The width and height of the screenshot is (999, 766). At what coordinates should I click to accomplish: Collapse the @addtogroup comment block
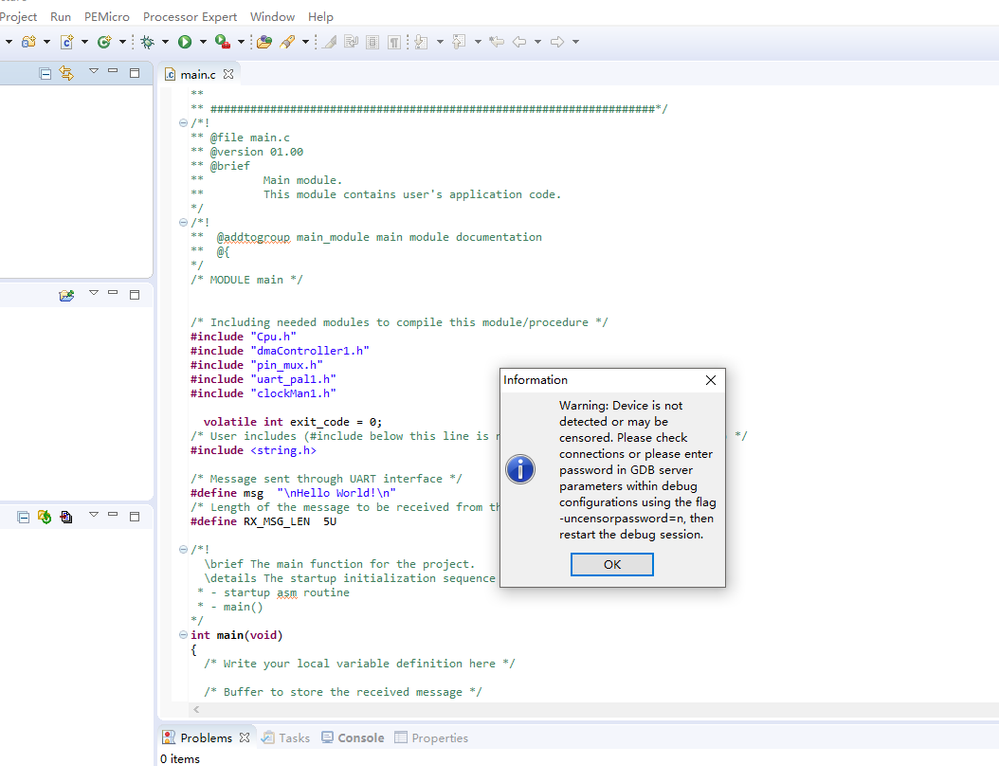coord(183,222)
